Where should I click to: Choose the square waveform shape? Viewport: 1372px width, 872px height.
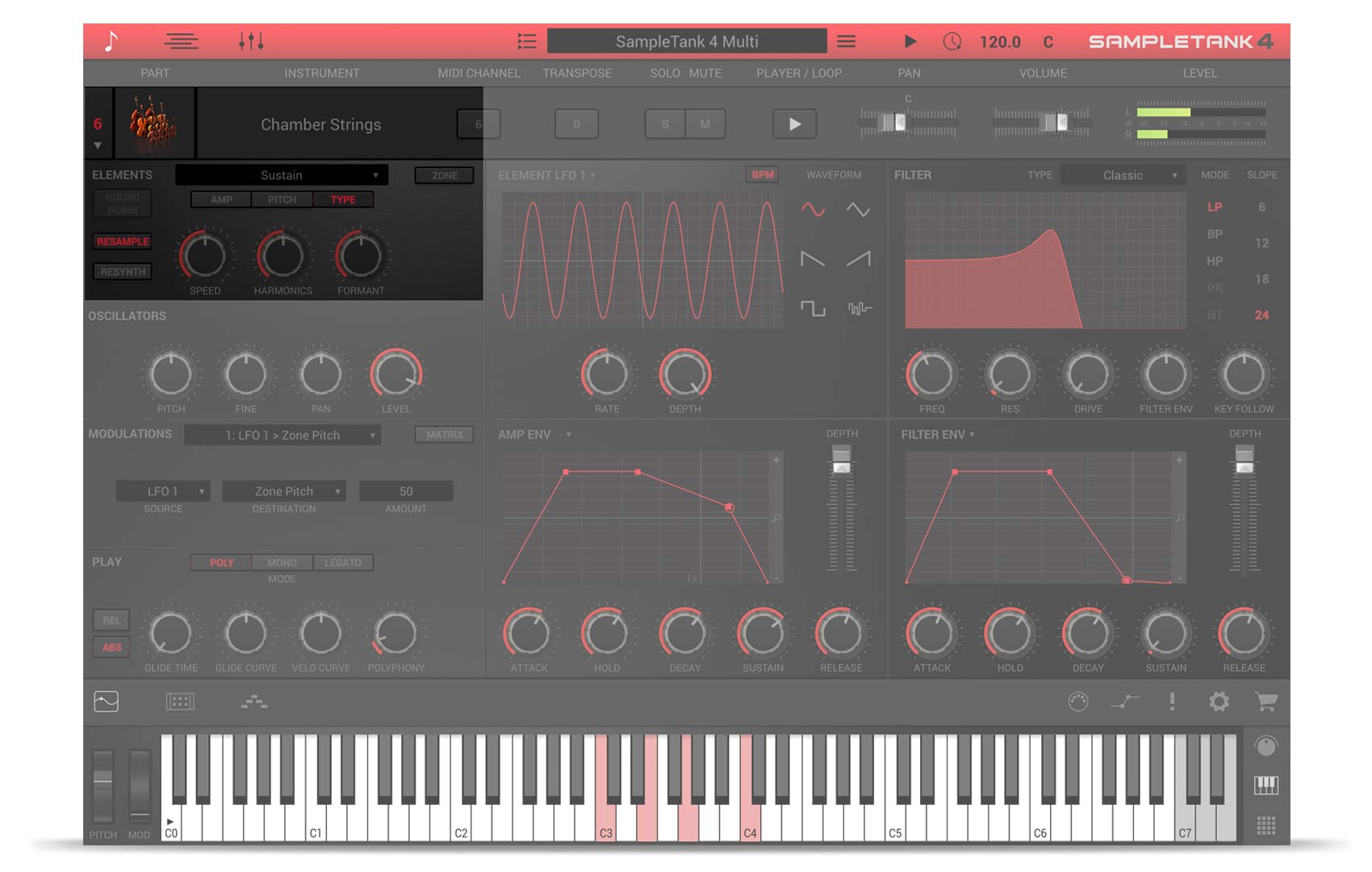click(813, 308)
